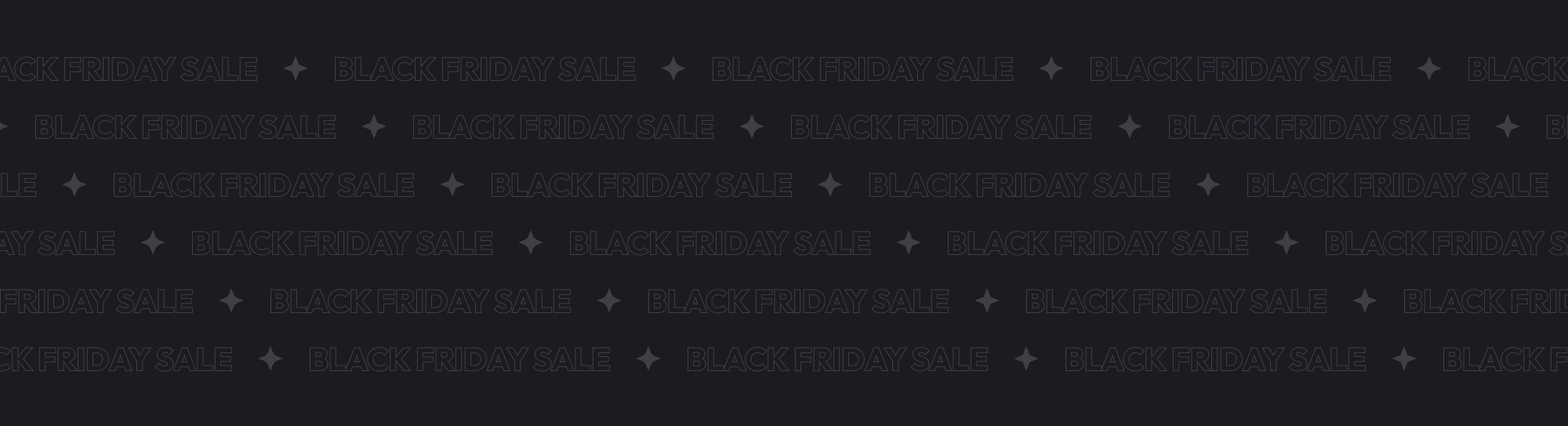Viewport: 1568px width, 426px height.
Task: Click first complete BLACK FRIDAY SALE text, top row
Action: pos(485,69)
